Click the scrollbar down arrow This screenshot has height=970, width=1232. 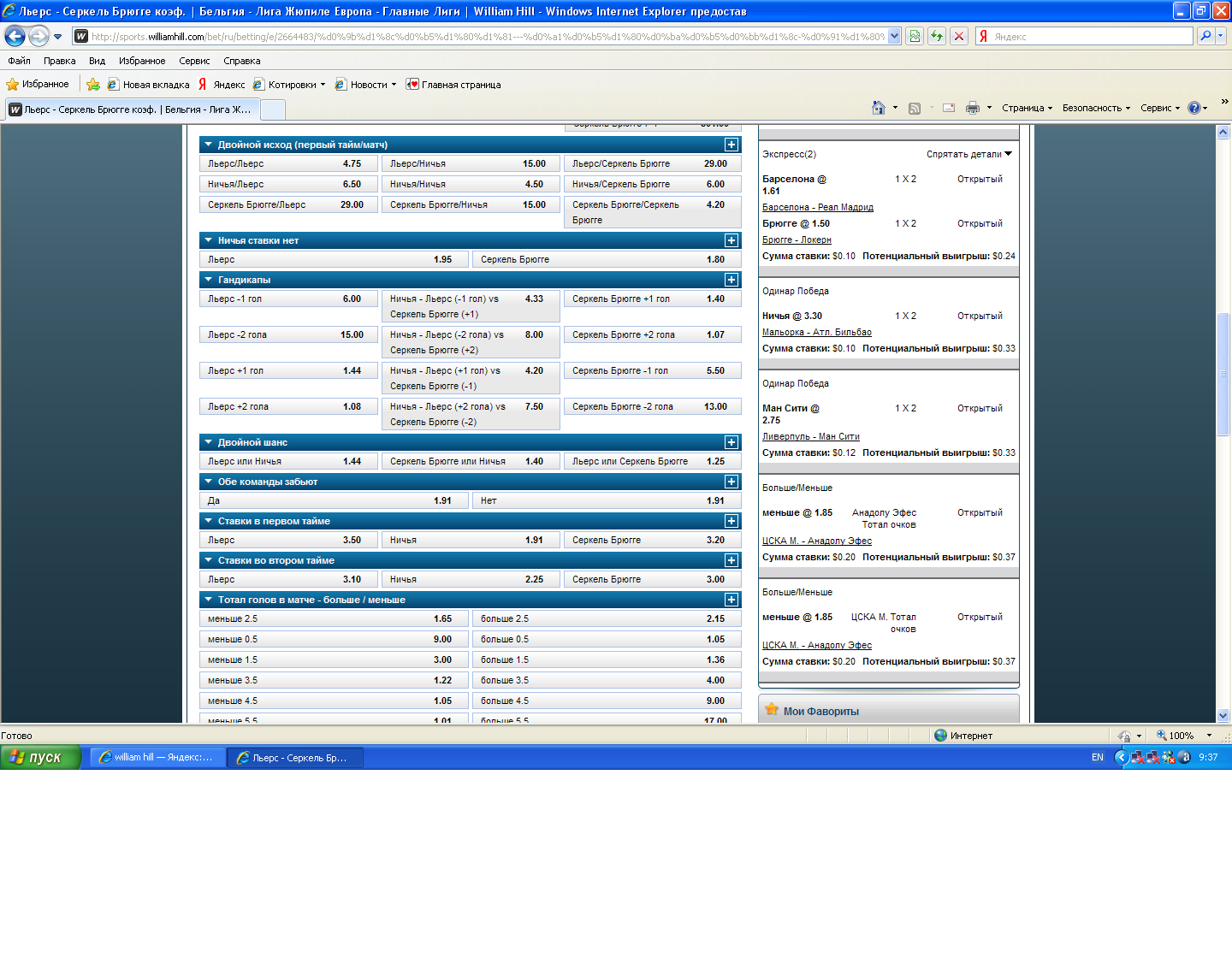(1223, 715)
